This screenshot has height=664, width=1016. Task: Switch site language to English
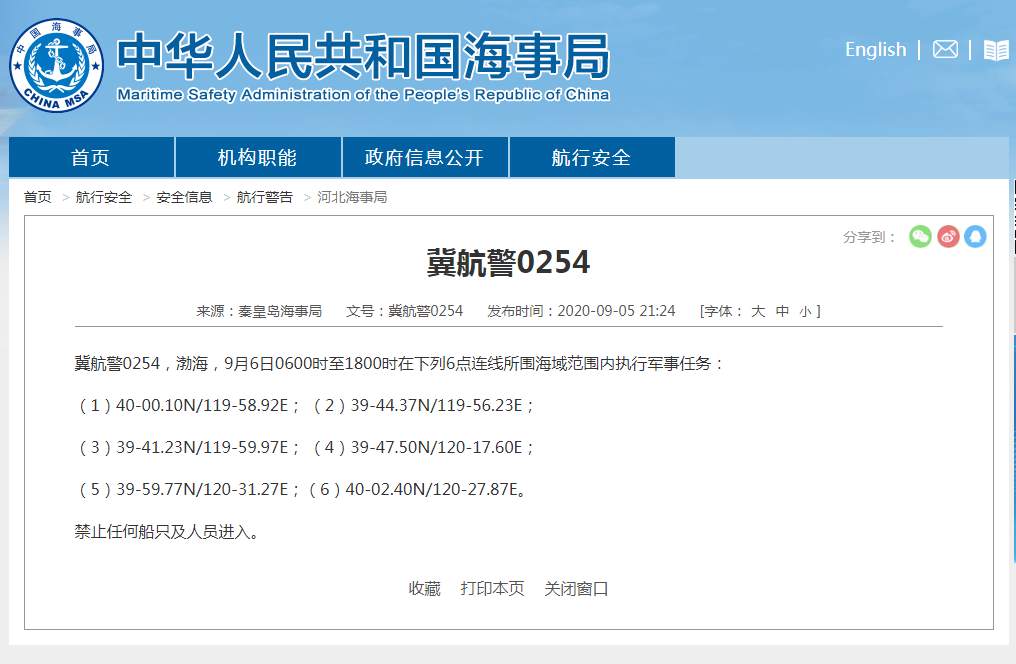[875, 49]
